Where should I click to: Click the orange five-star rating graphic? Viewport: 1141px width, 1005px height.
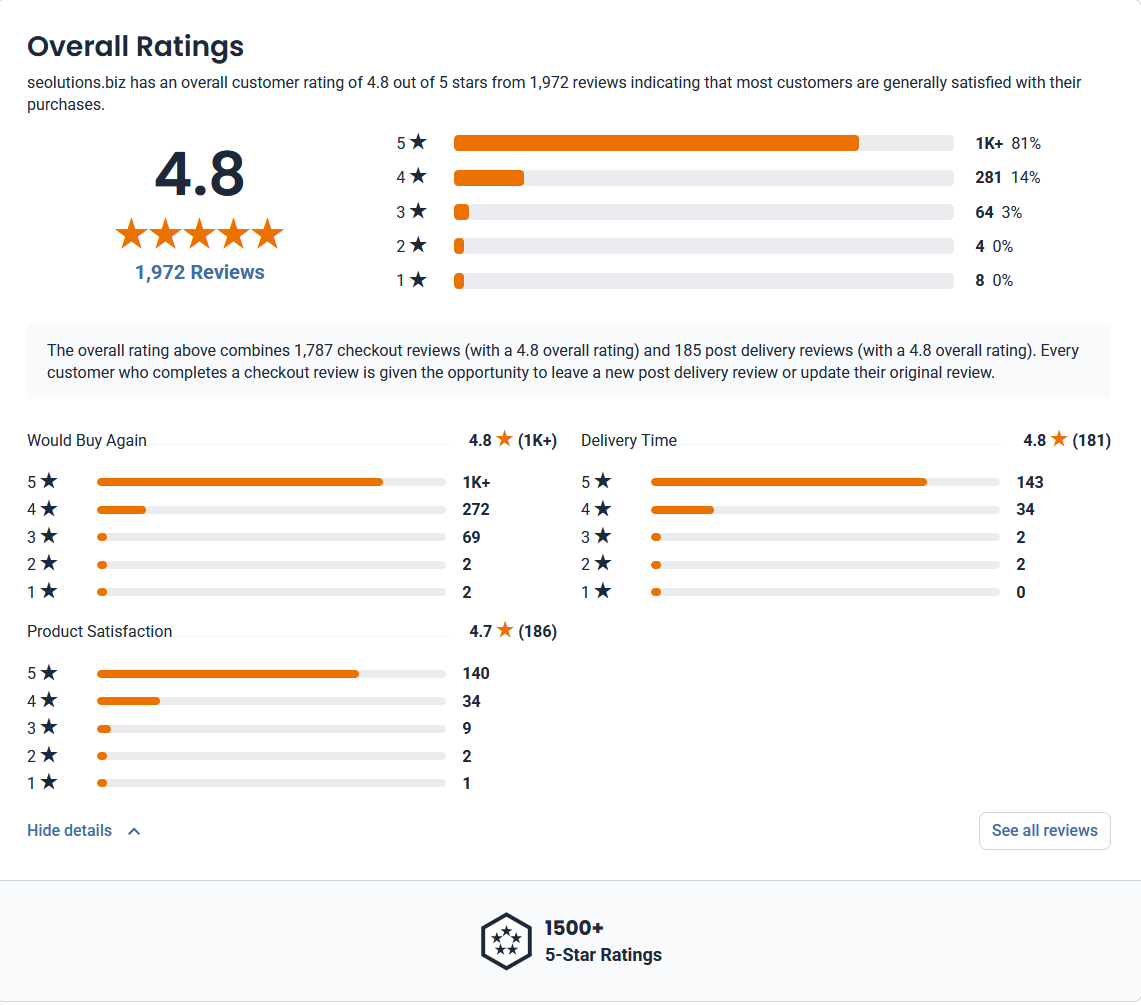coord(199,234)
